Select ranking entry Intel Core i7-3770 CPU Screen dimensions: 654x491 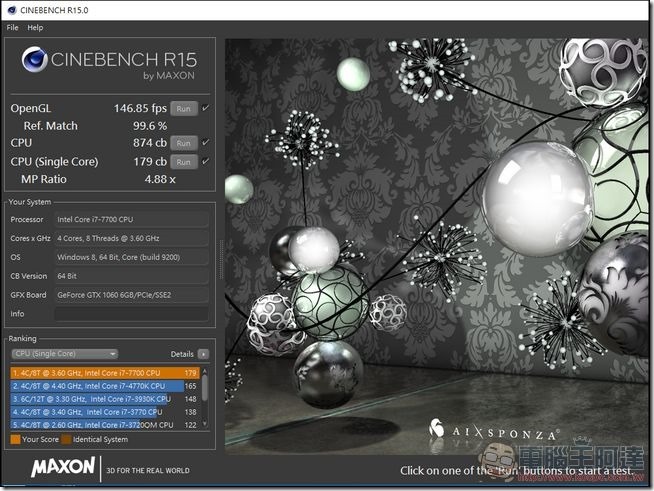coord(105,412)
